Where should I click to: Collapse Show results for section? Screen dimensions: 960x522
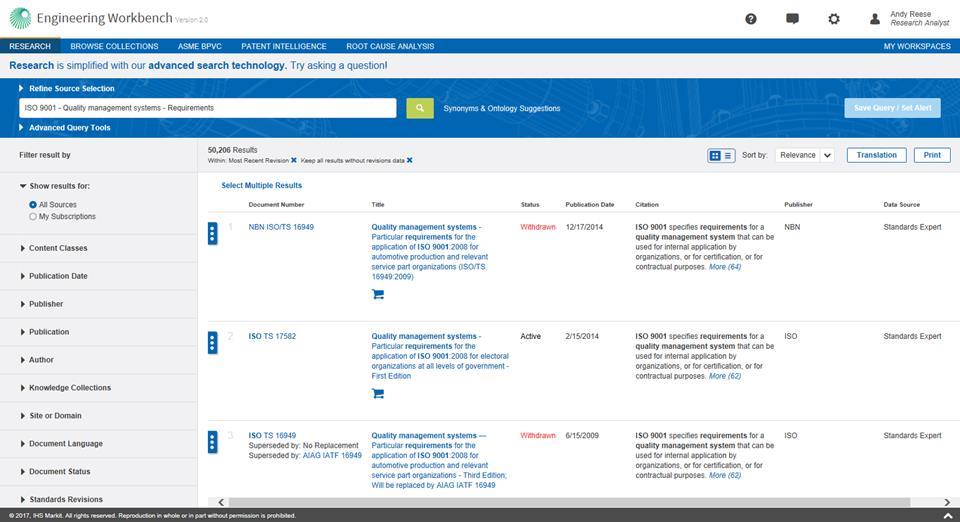tap(54, 186)
